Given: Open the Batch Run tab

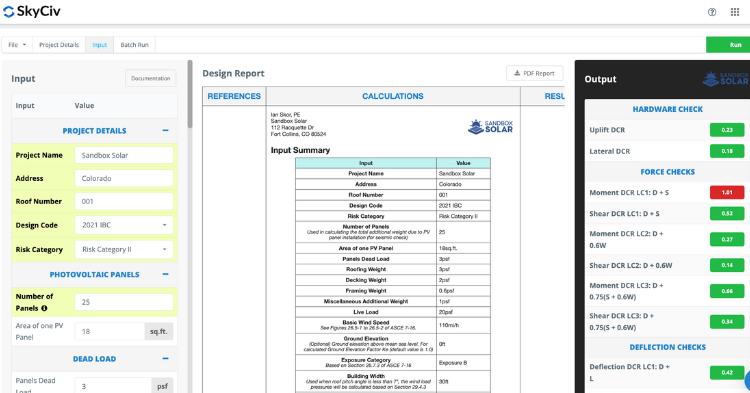Looking at the screenshot, I should click(134, 44).
